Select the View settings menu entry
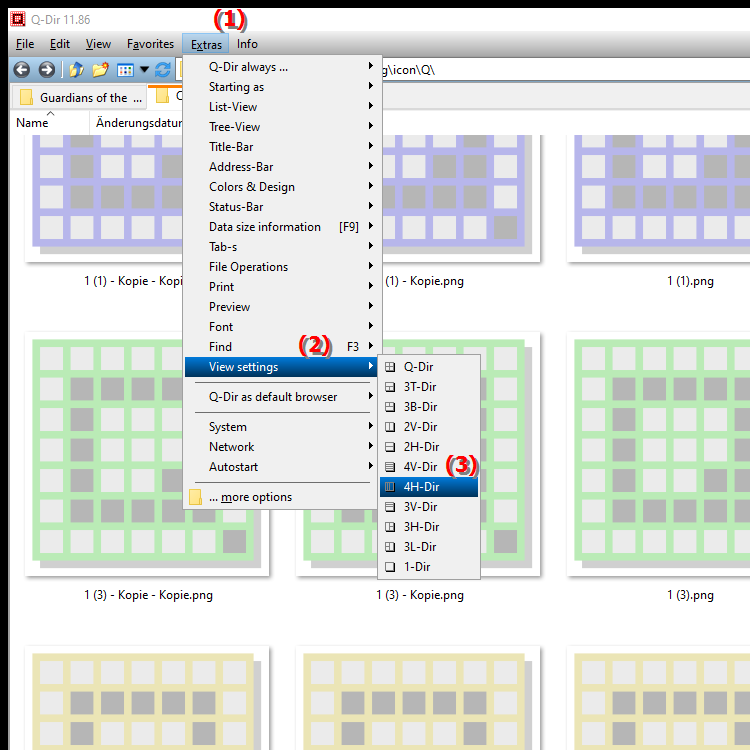Viewport: 750px width, 750px height. point(281,367)
